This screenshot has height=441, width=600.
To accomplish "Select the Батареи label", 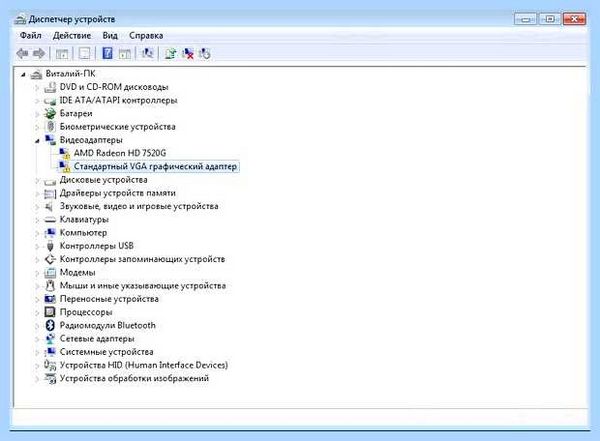I will (x=76, y=113).
